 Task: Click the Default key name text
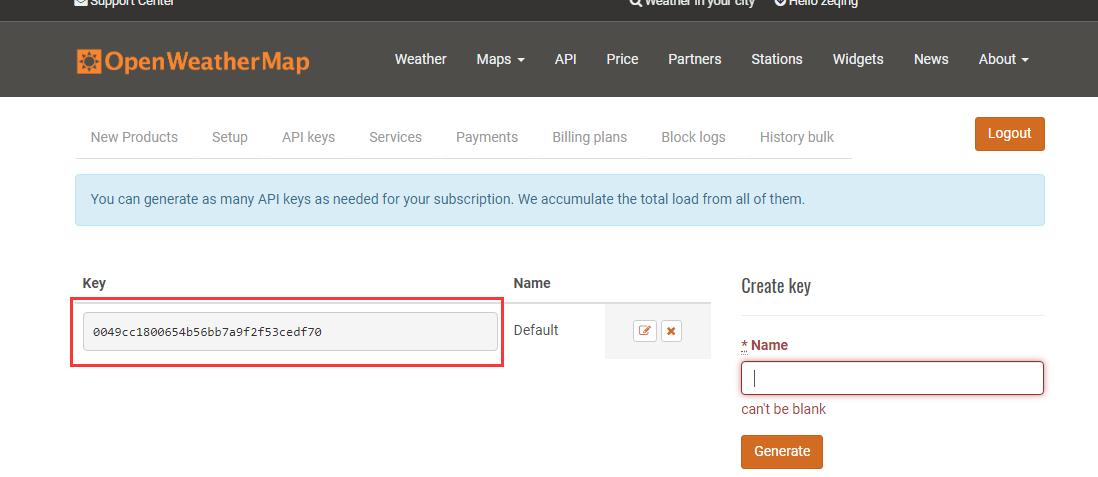536,330
